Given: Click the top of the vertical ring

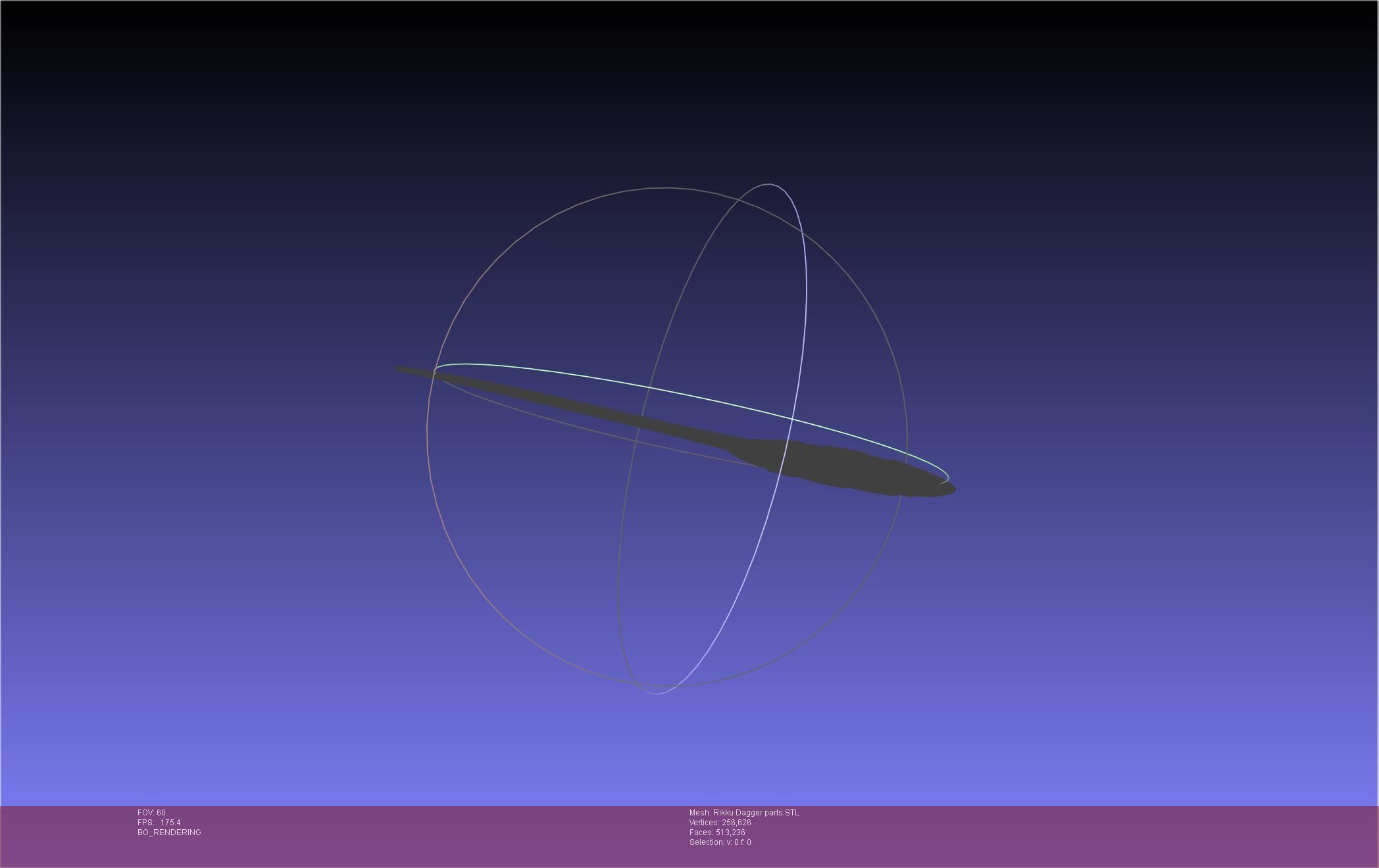Looking at the screenshot, I should tap(769, 185).
